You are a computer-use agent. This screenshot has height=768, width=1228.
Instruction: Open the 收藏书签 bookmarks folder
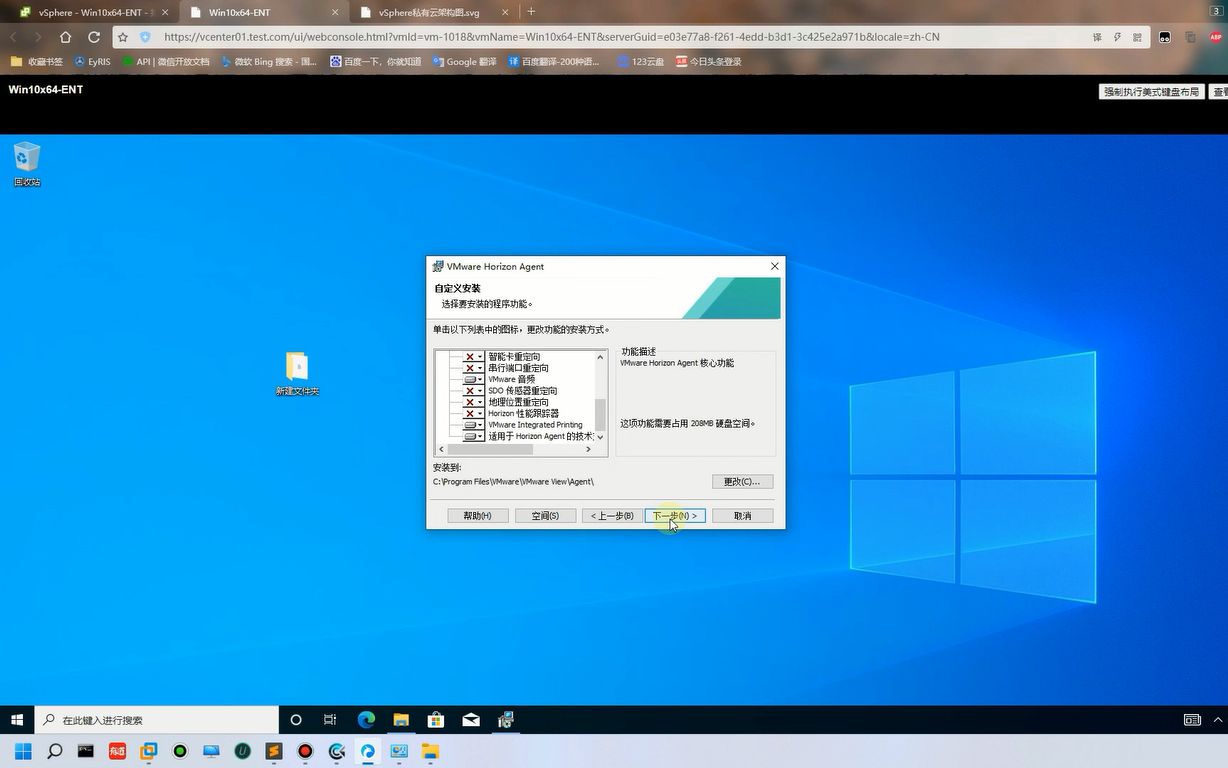(37, 61)
